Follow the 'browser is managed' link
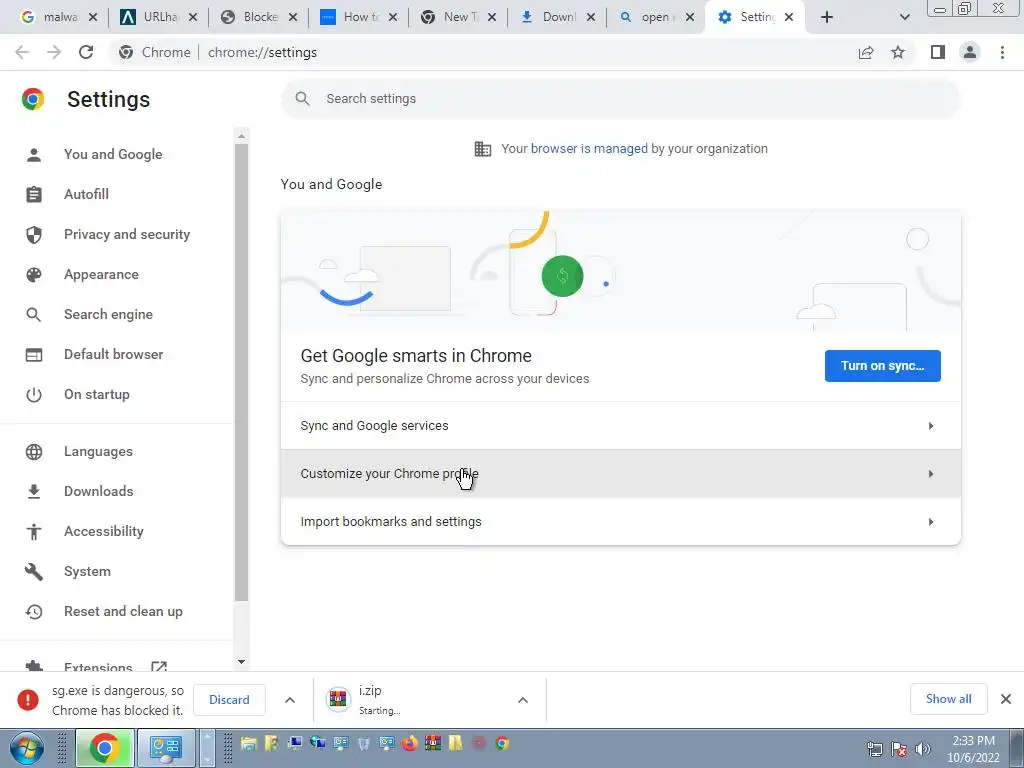Image resolution: width=1024 pixels, height=768 pixels. (x=589, y=148)
